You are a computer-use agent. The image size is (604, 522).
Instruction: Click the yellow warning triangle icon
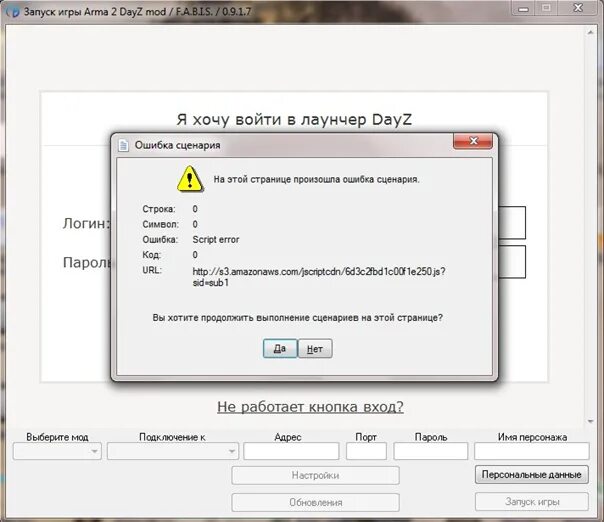pyautogui.click(x=190, y=179)
